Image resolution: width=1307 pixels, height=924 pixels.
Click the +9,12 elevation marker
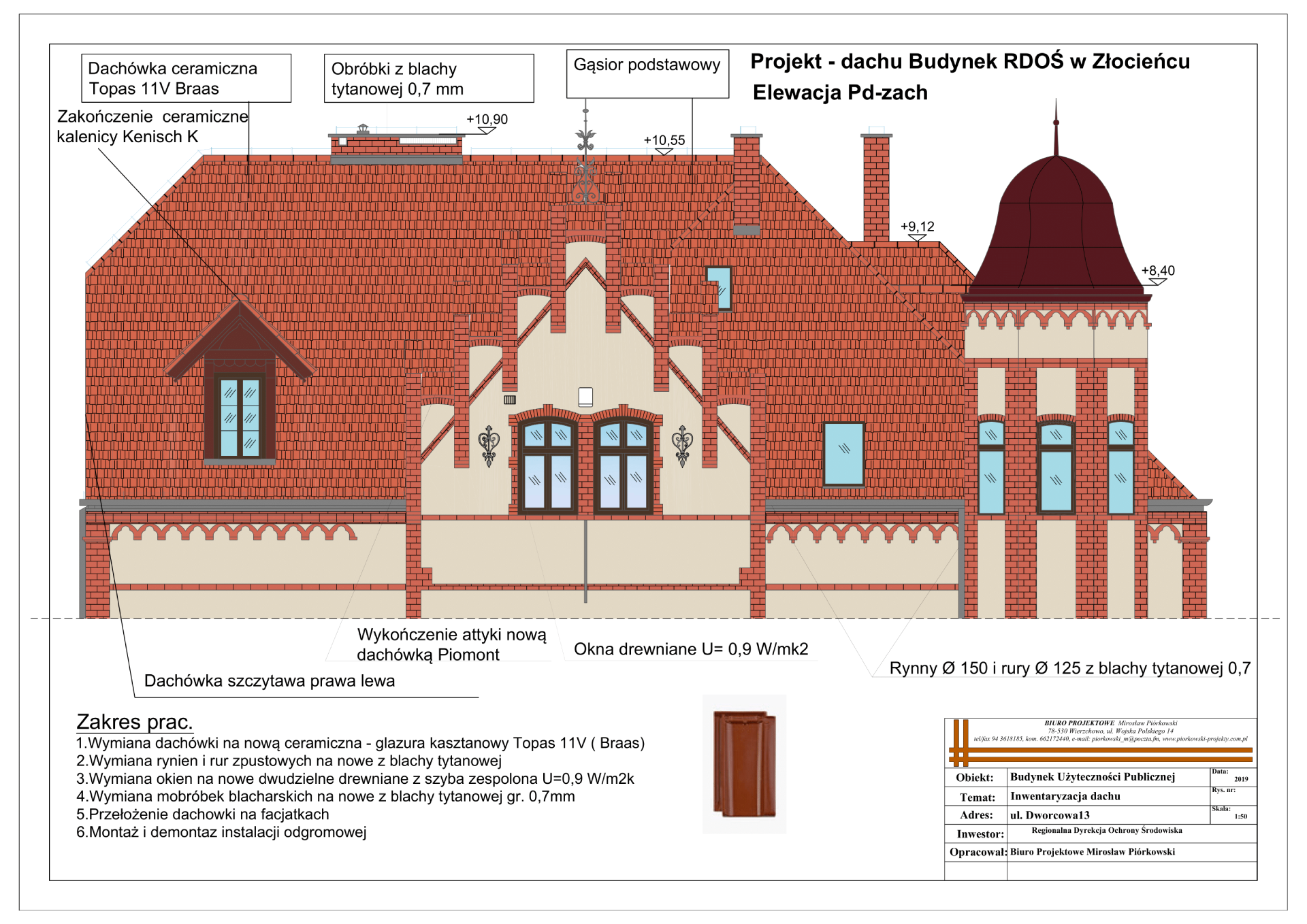pyautogui.click(x=917, y=229)
